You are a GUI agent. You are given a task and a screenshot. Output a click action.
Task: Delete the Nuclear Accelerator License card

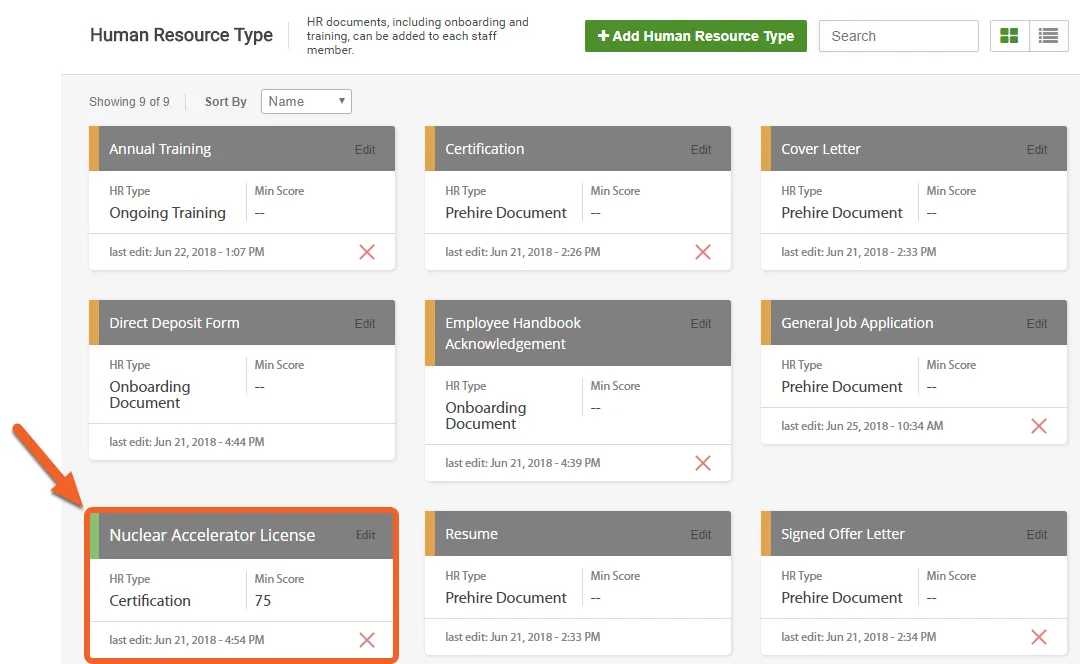pyautogui.click(x=367, y=640)
